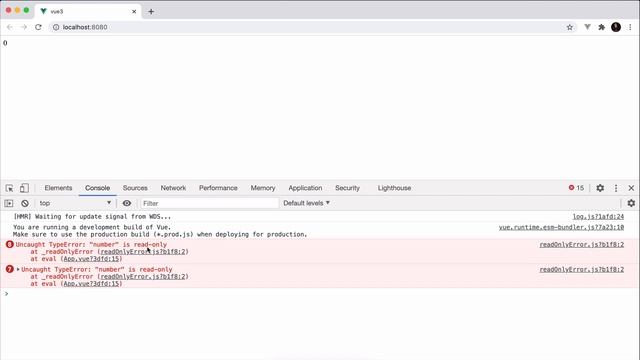
Task: Open the Chrome three-dot menu
Action: pyautogui.click(x=630, y=27)
